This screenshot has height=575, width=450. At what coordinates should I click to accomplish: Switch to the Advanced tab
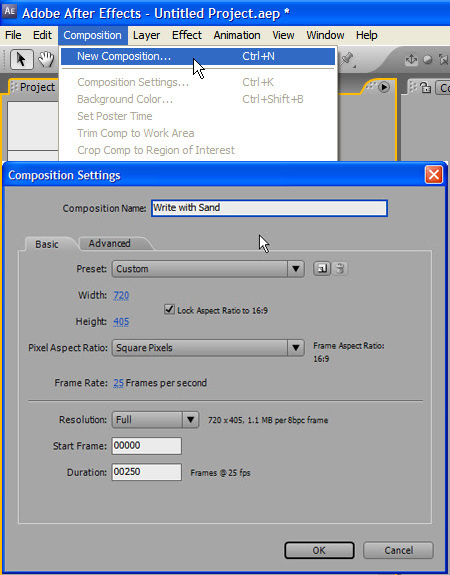coord(109,243)
